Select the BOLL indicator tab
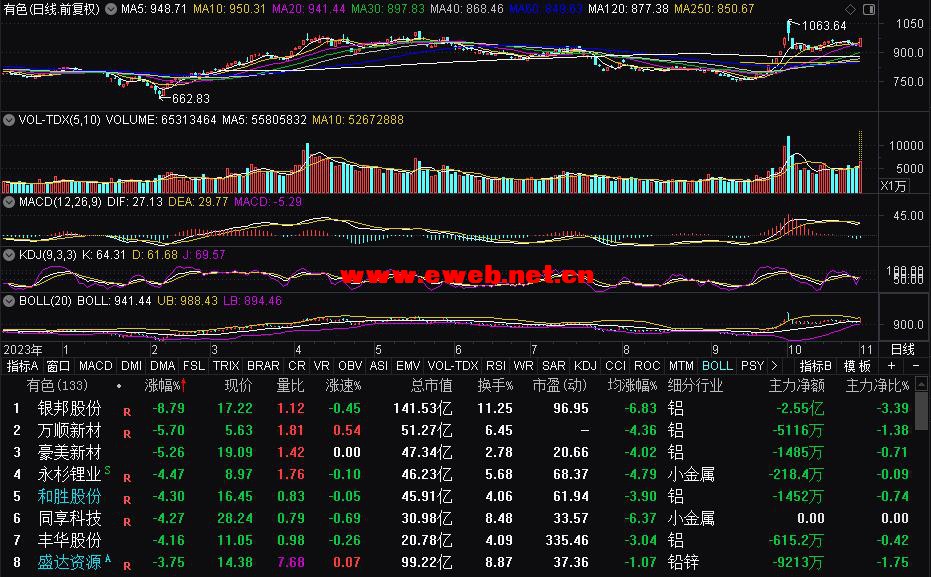 (x=717, y=366)
